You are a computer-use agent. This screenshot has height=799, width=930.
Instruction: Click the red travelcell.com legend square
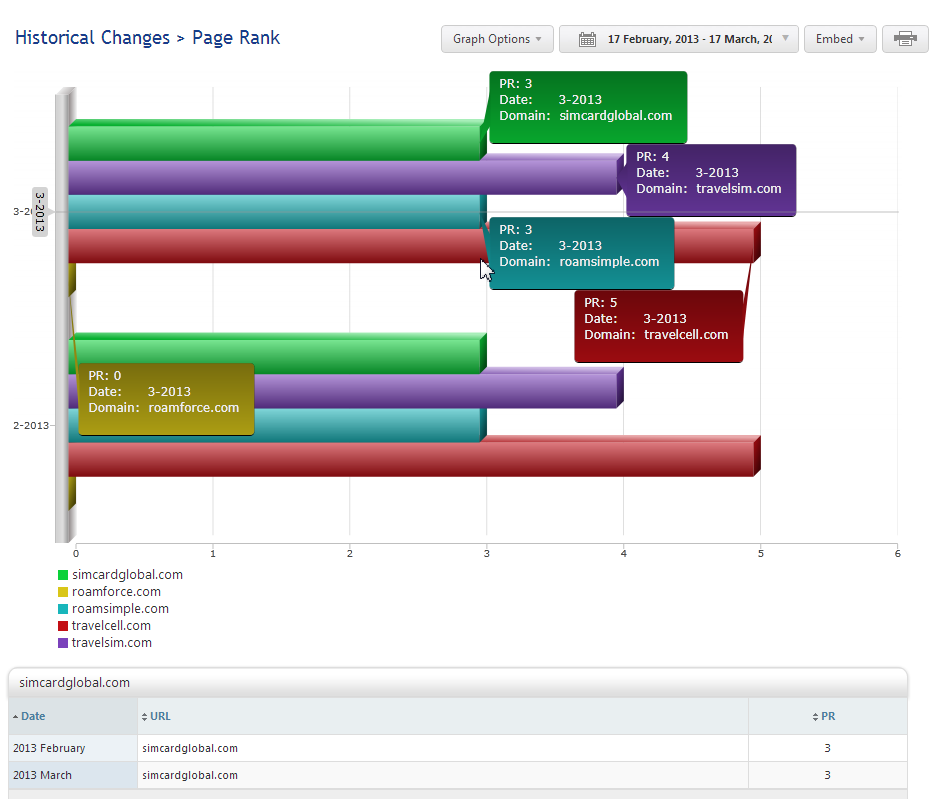click(x=63, y=626)
